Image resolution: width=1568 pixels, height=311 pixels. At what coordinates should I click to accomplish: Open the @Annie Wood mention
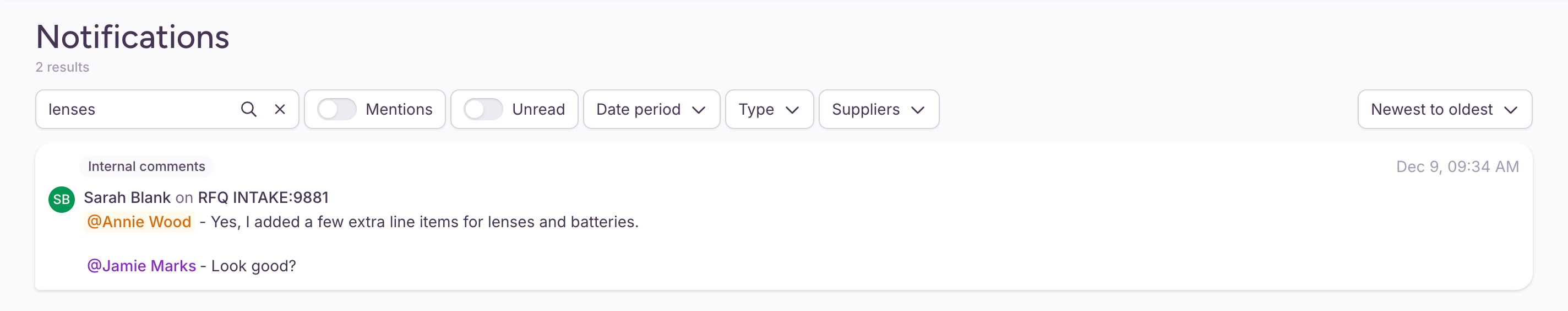(139, 221)
